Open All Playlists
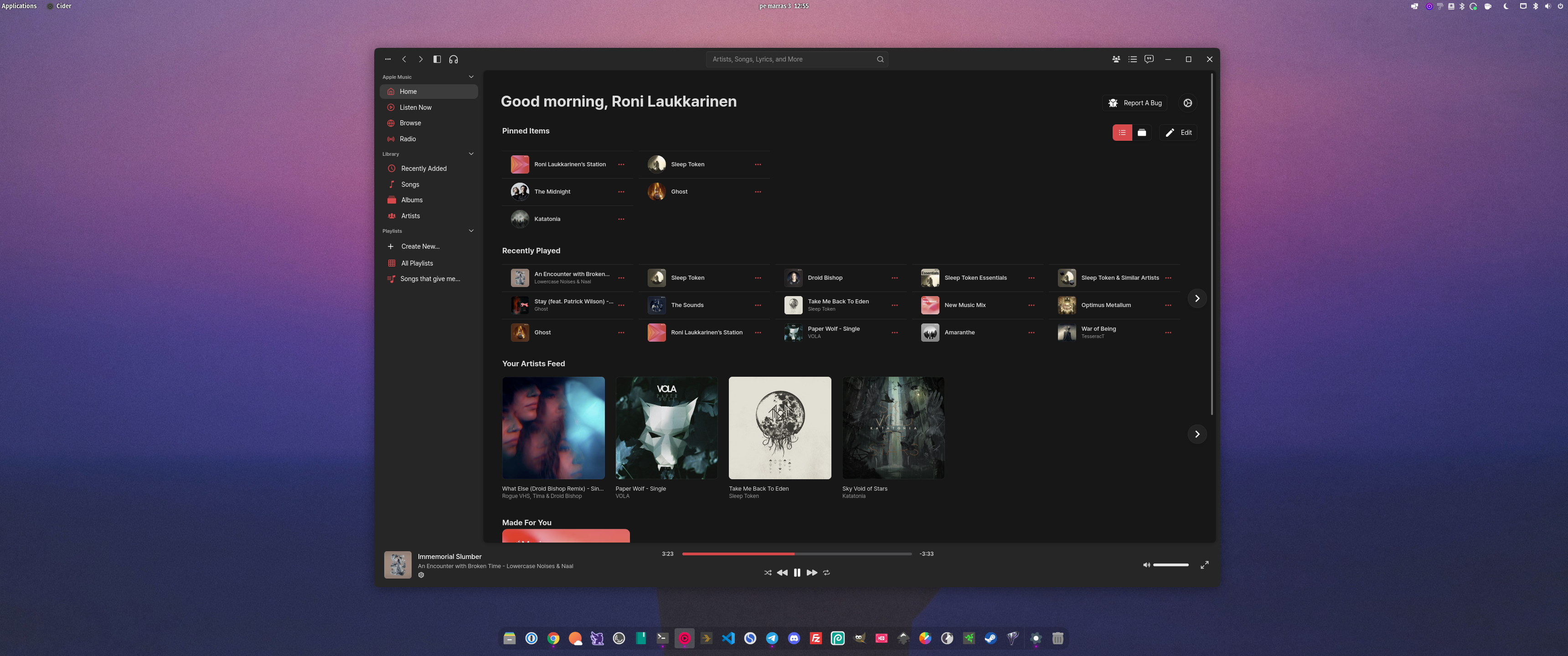 (x=428, y=263)
